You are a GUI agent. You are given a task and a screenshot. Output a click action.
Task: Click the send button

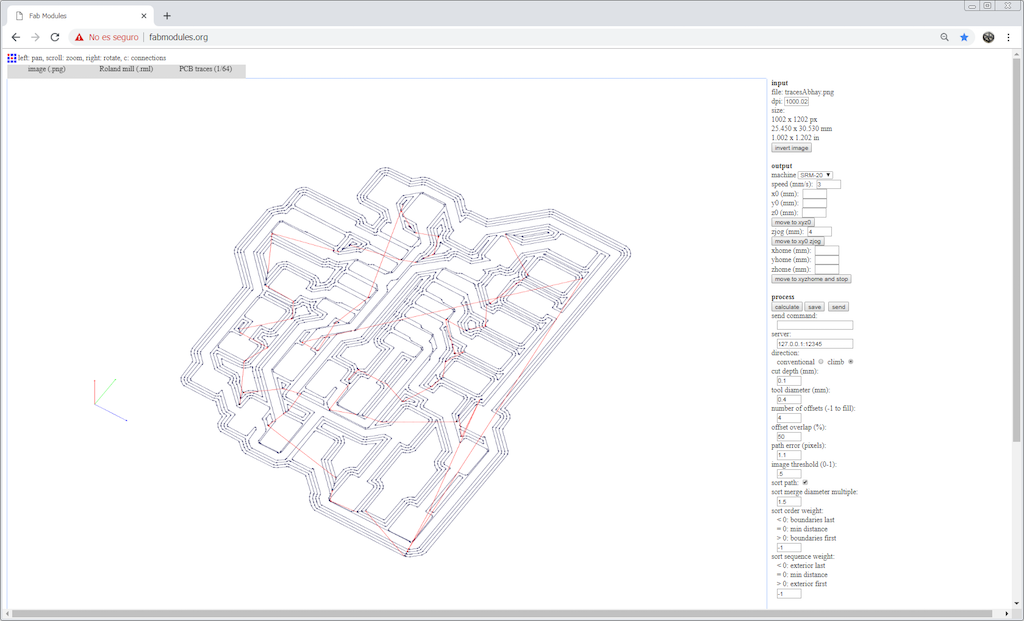[x=839, y=307]
